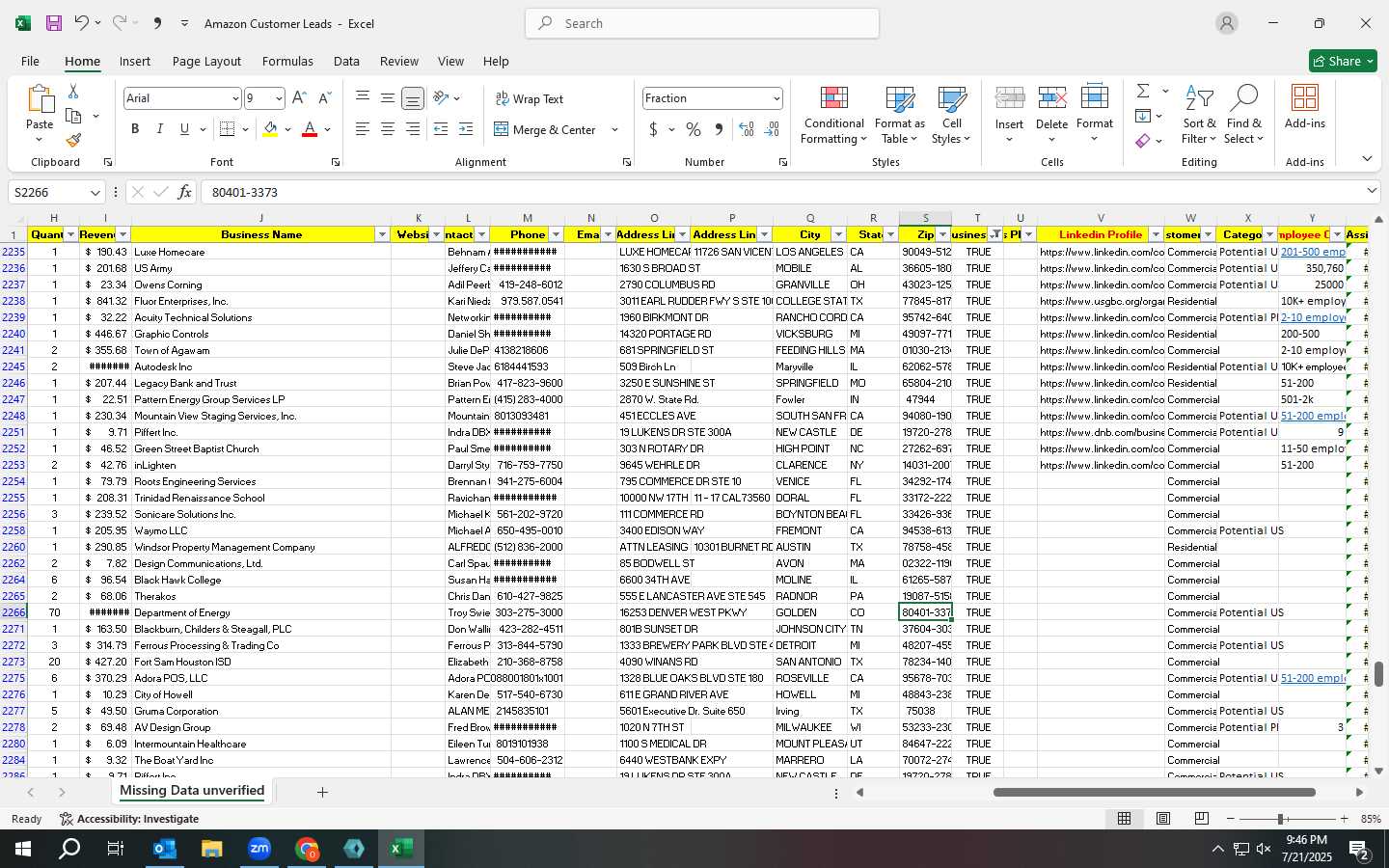Click Accessibility: Investigate in status bar
Screen dimensions: 1389x868
click(x=128, y=819)
